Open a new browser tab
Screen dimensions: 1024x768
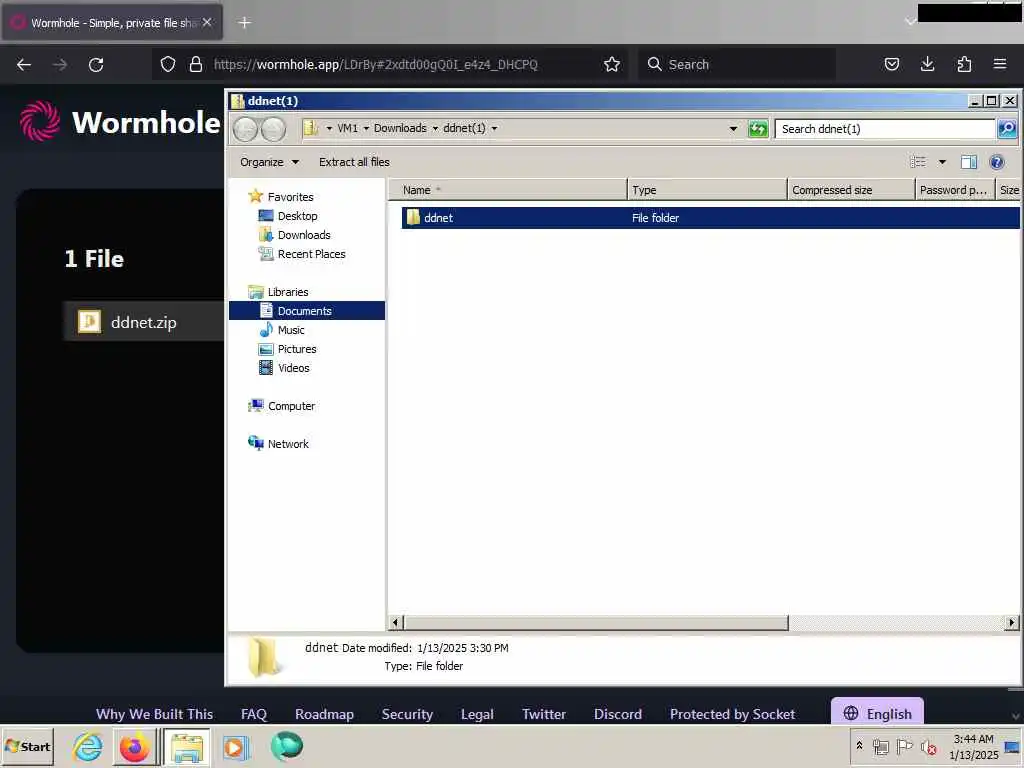244,23
